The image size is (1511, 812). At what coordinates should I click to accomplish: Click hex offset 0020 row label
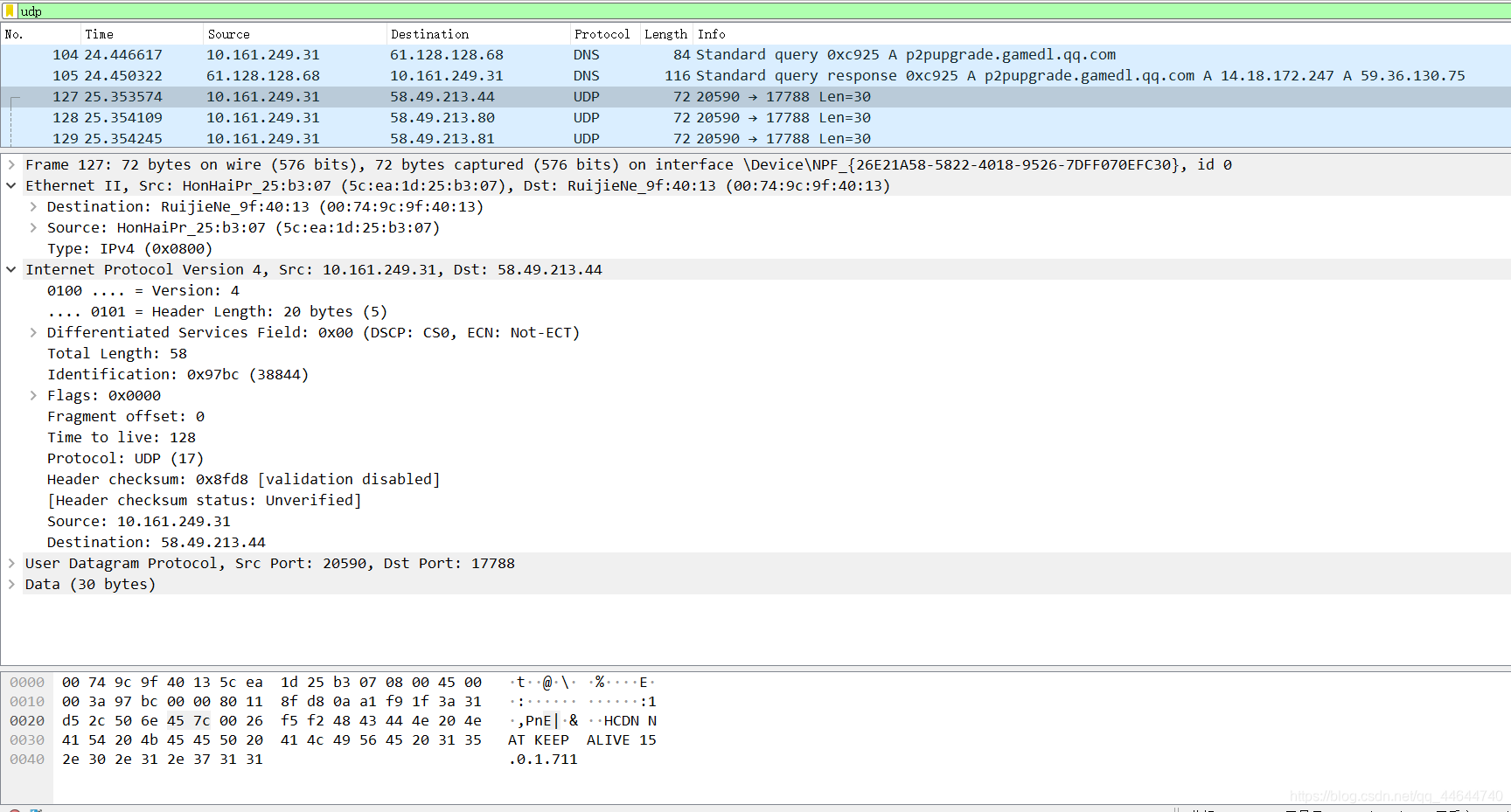point(27,721)
